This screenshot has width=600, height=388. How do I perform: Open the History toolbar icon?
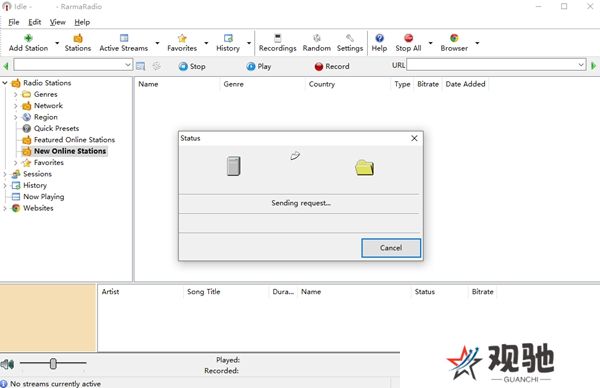pos(228,42)
